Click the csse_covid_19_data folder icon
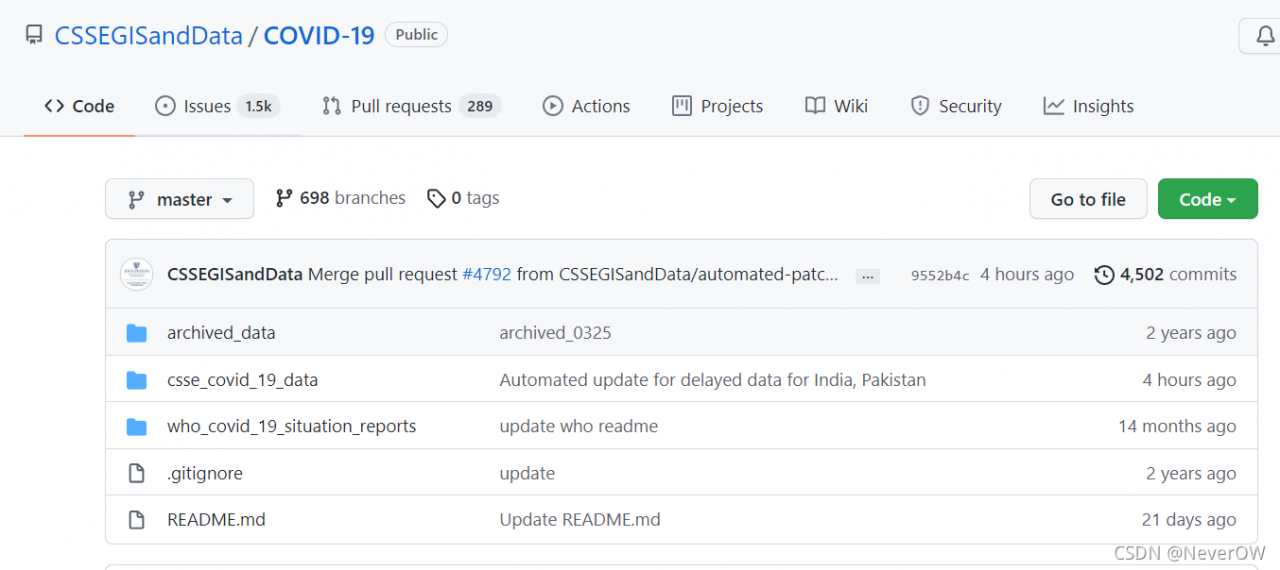 137,380
